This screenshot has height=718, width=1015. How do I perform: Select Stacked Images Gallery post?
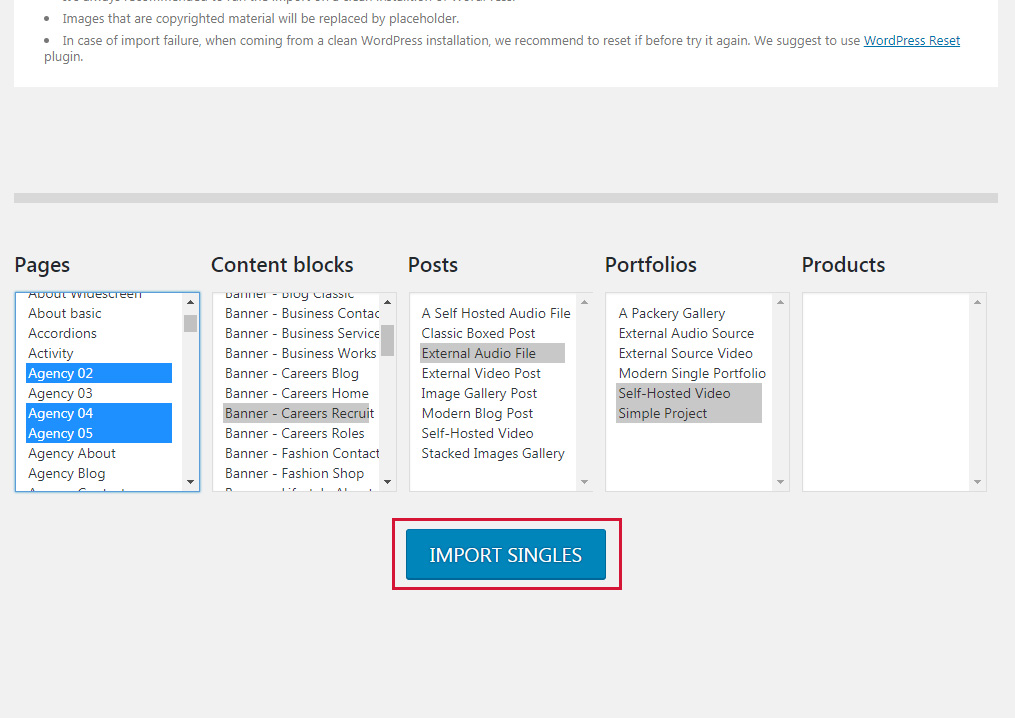pos(492,453)
